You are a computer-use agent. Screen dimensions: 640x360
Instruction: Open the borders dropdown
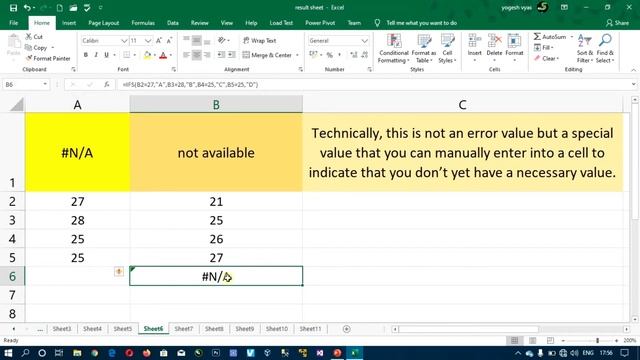pyautogui.click(x=134, y=55)
